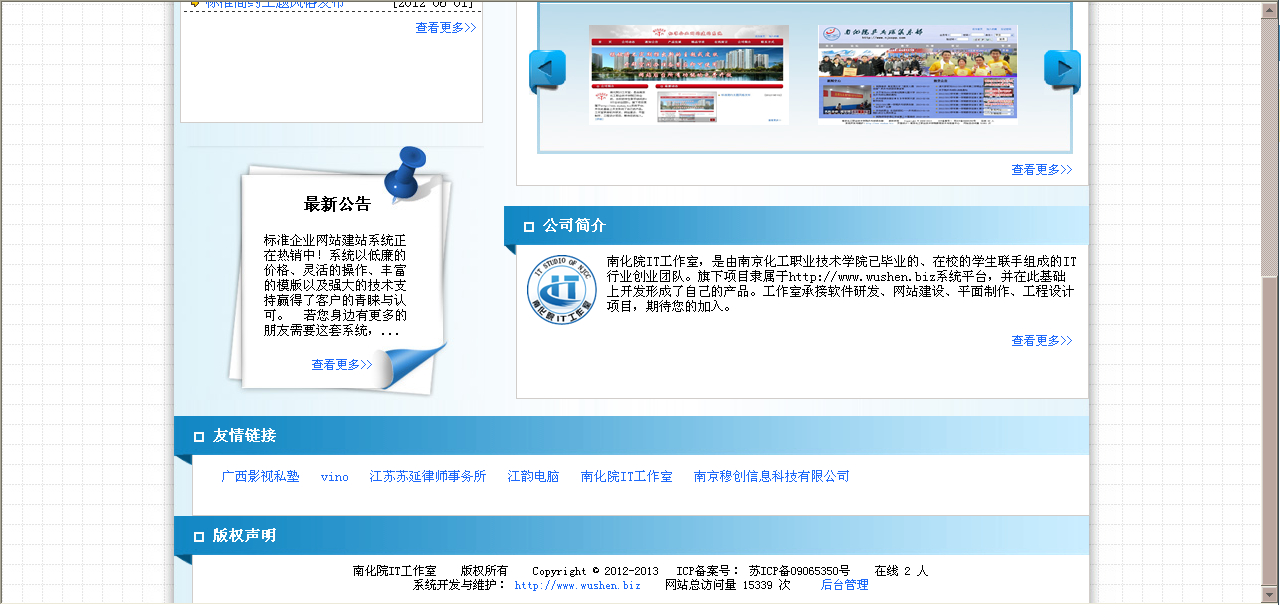
Task: Click 查看更多 under the 最新公告 notice
Action: click(x=341, y=365)
